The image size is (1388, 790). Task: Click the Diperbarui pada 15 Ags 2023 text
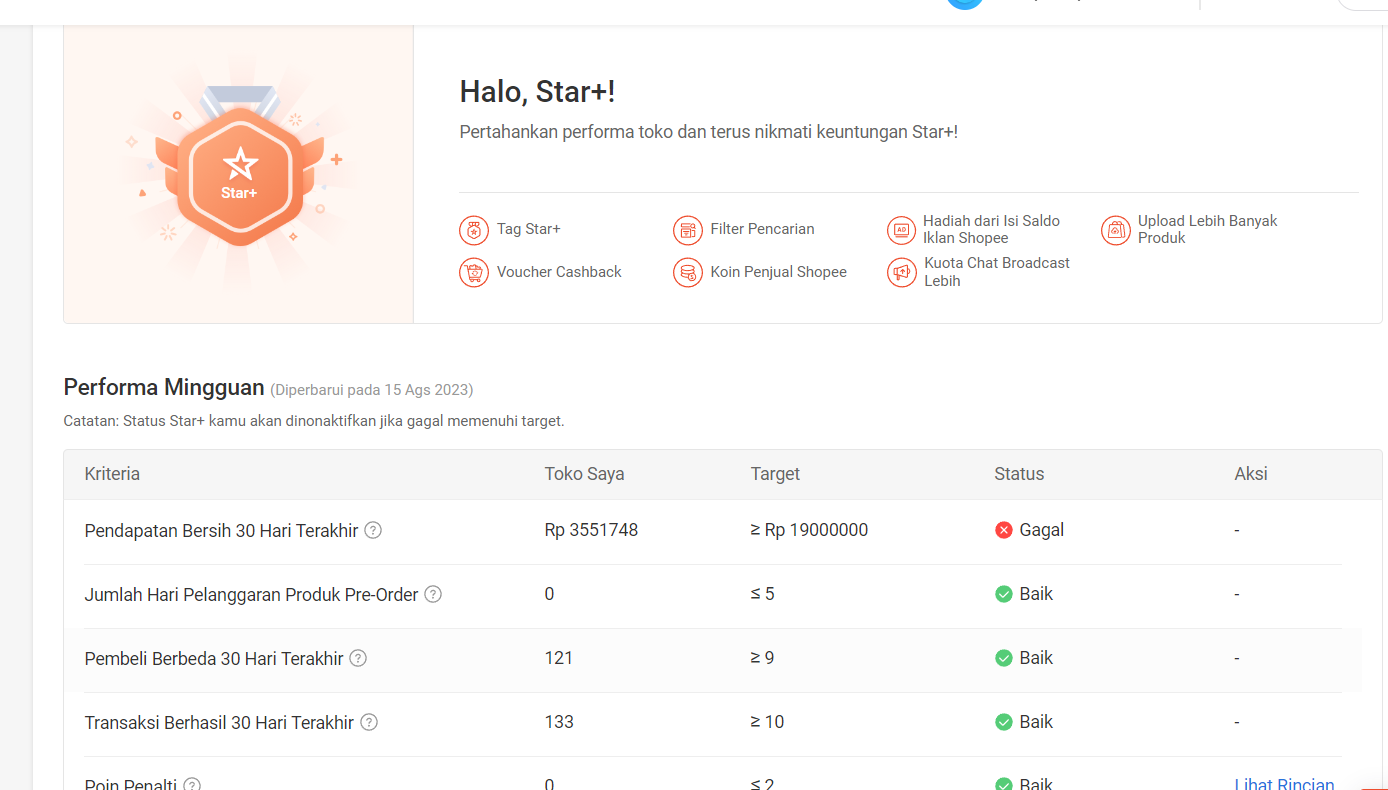point(372,390)
